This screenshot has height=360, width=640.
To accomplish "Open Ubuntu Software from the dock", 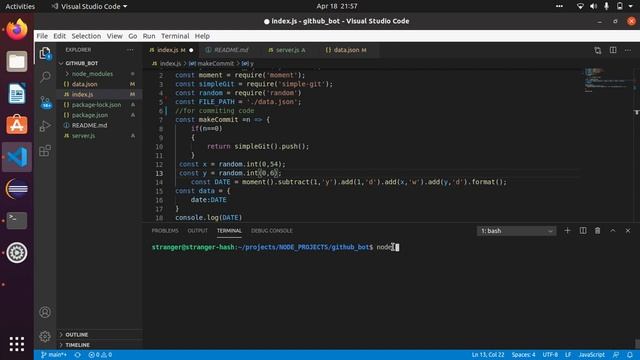I will pyautogui.click(x=17, y=125).
